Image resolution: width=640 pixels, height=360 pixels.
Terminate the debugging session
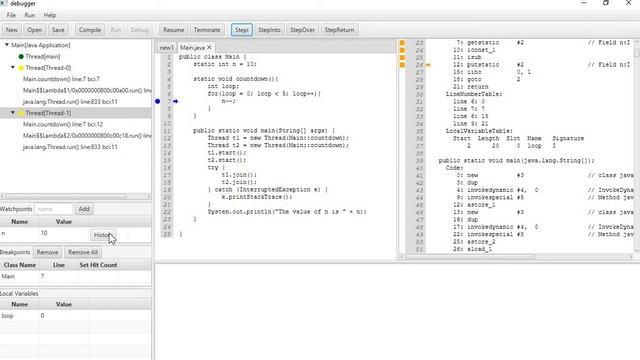pos(207,30)
